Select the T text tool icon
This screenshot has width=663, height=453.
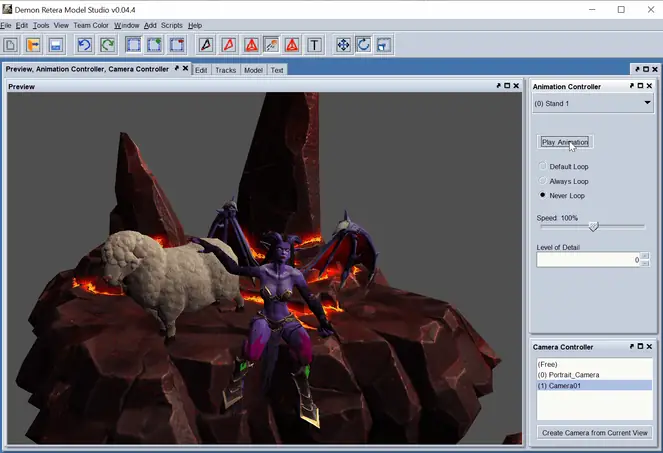(314, 45)
